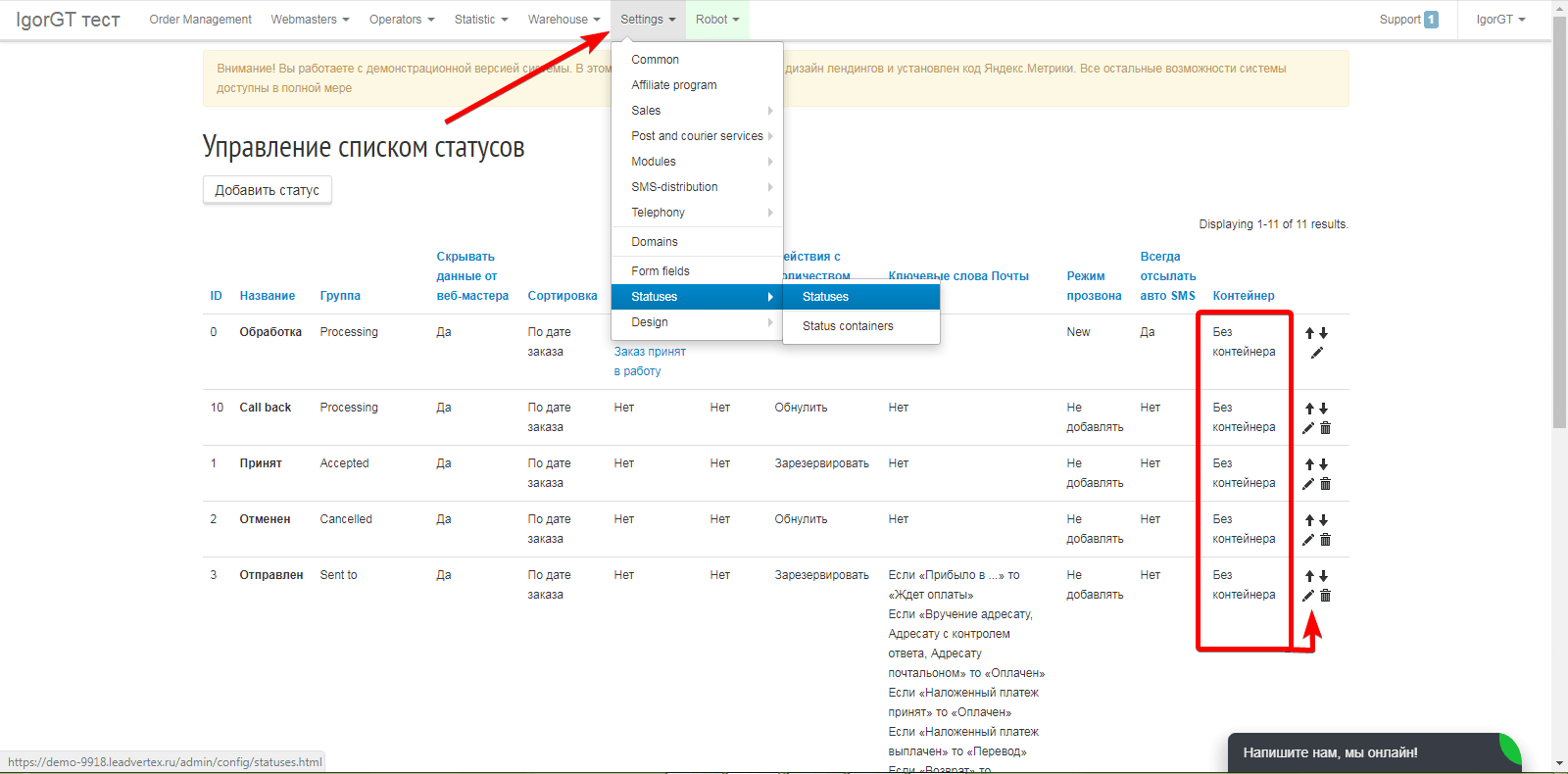Delete the Отменен status
Image resolution: width=1568 pixels, height=774 pixels.
click(1325, 540)
